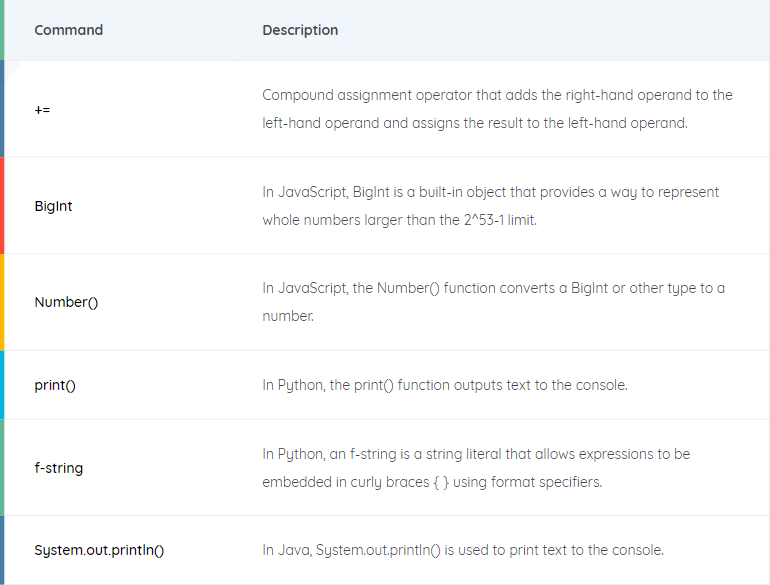Click the yellow color bar beside Number()
The height and width of the screenshot is (585, 770).
point(2,302)
